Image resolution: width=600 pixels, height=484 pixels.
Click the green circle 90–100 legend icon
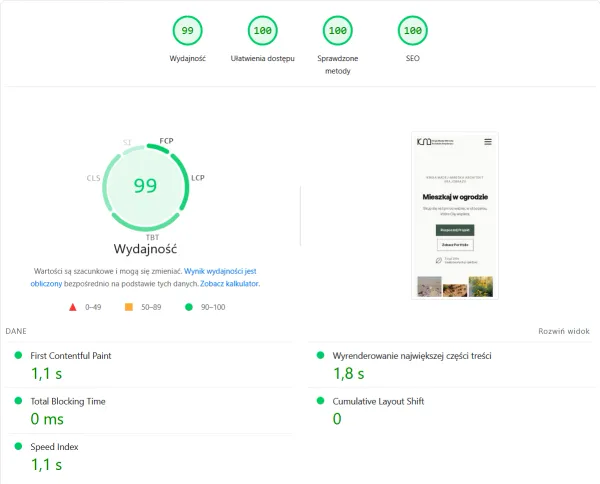click(x=189, y=307)
